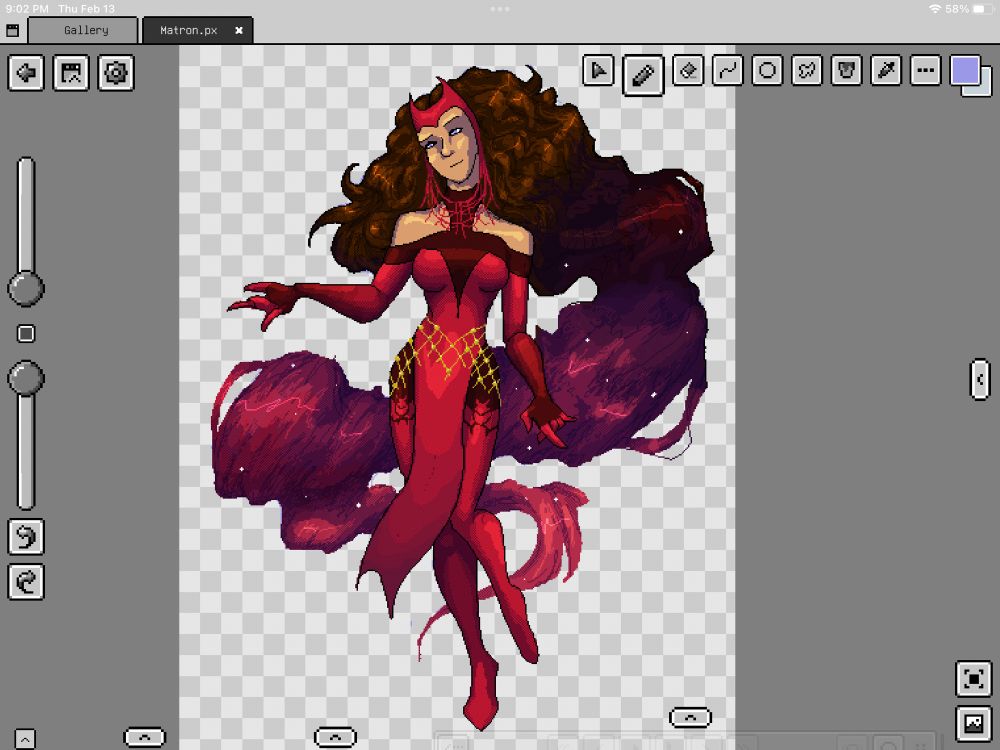
Task: Tap the Wi-Fi status icon
Action: [935, 9]
